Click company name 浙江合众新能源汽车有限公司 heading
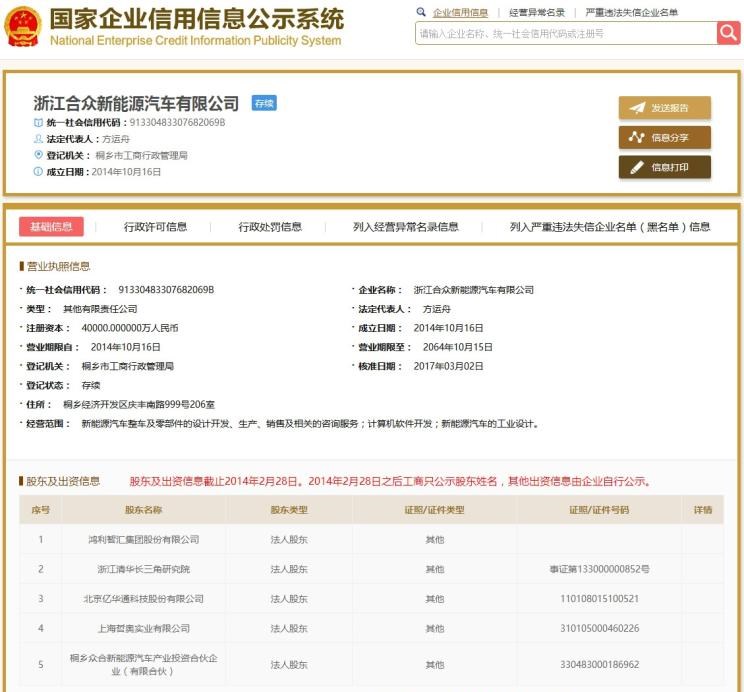Image resolution: width=744 pixels, height=692 pixels. tap(136, 103)
